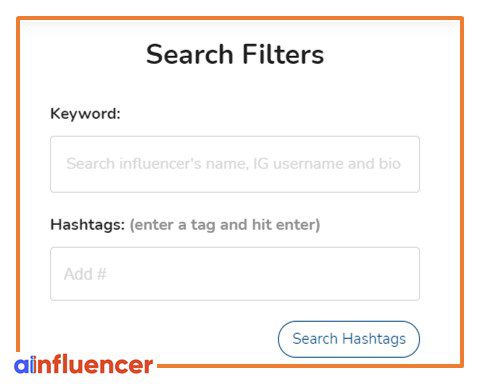Image resolution: width=480 pixels, height=384 pixels.
Task: Click the word 'Search' in heading
Action: 190,54
